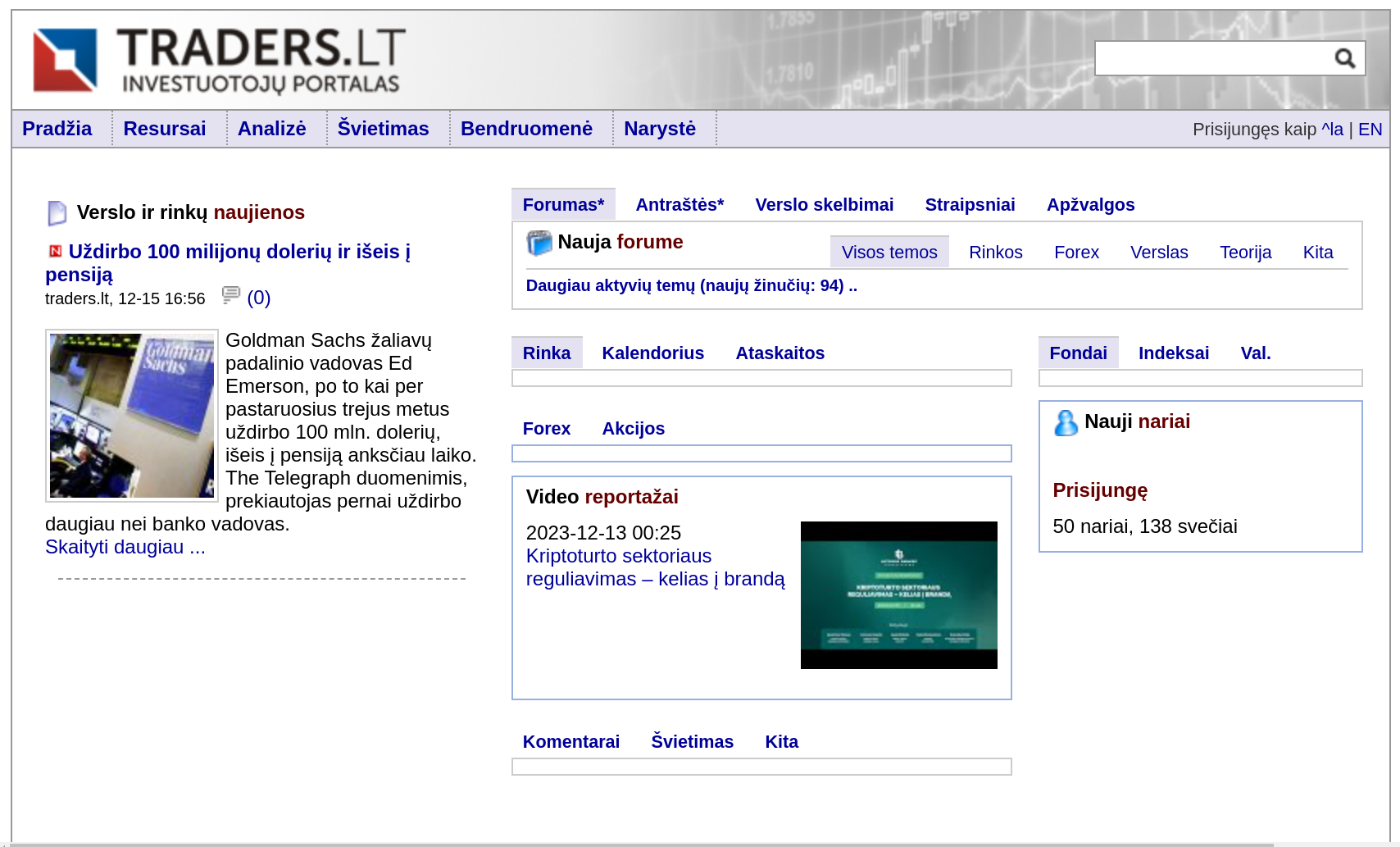Open the Analizė menu
The height and width of the screenshot is (847, 1400).
271,129
